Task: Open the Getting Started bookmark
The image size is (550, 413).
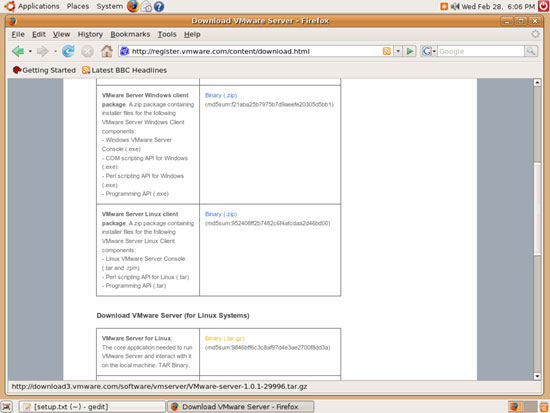Action: (44, 70)
